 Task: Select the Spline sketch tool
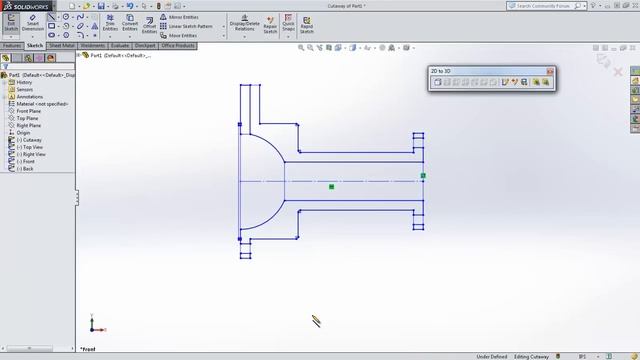click(x=80, y=17)
